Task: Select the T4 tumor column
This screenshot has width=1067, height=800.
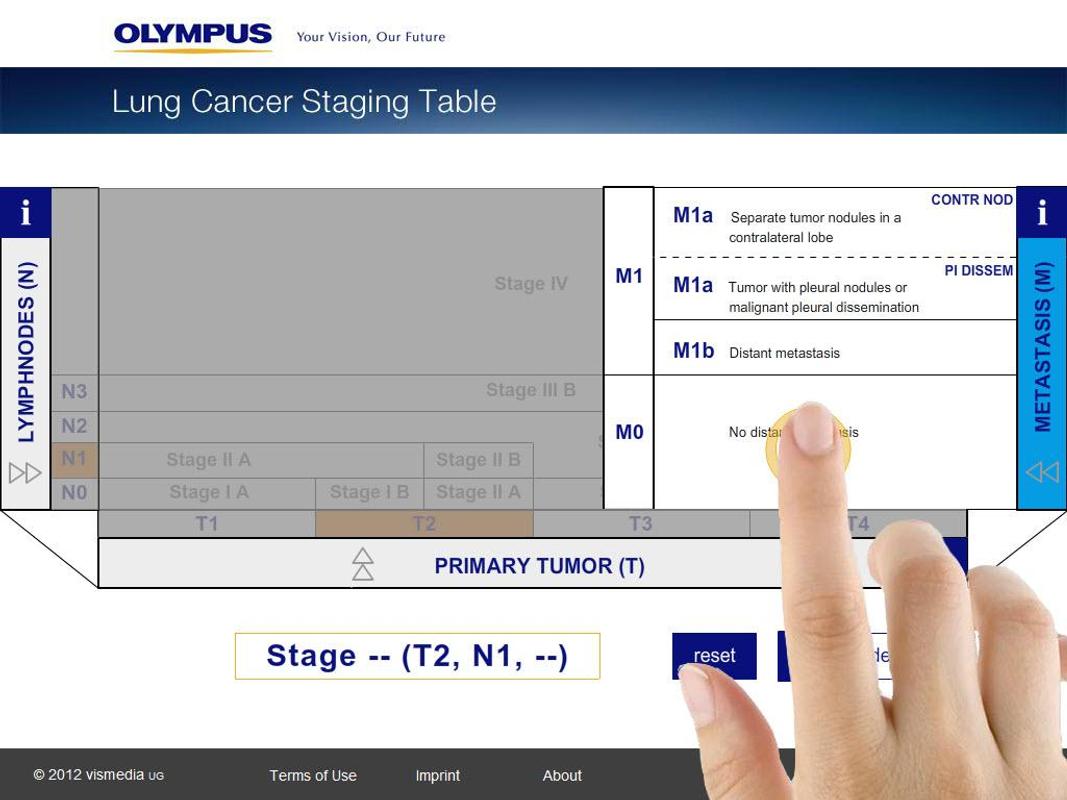Action: pos(860,522)
